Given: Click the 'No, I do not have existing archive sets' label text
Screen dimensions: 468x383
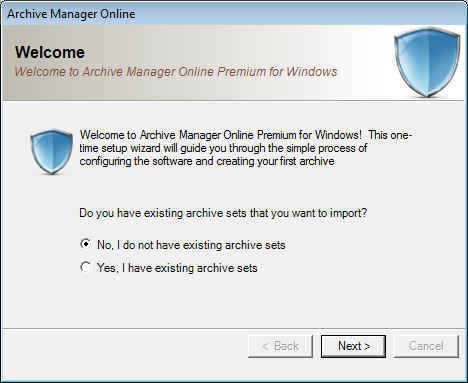Looking at the screenshot, I should [191, 245].
